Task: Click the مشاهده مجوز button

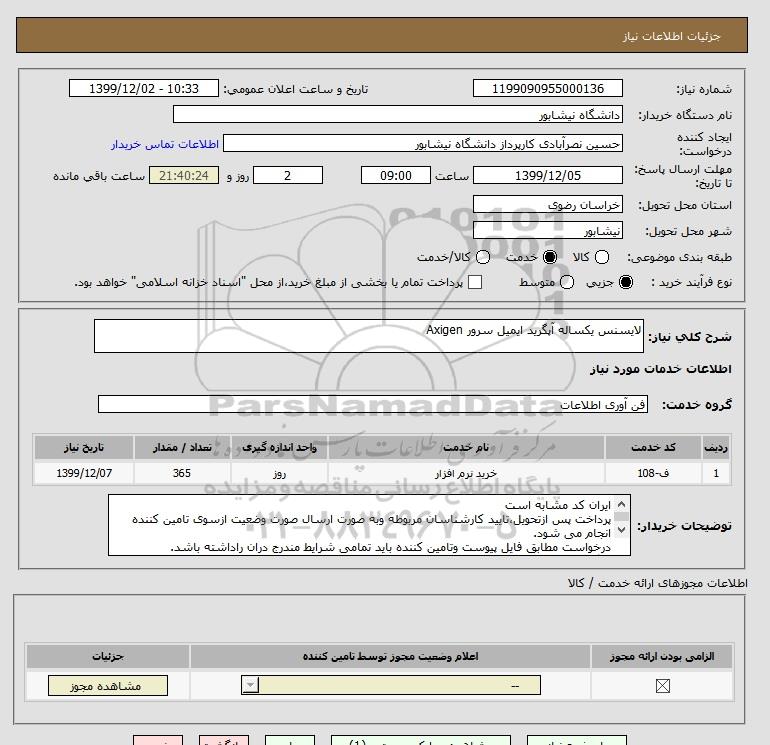Action: 108,686
